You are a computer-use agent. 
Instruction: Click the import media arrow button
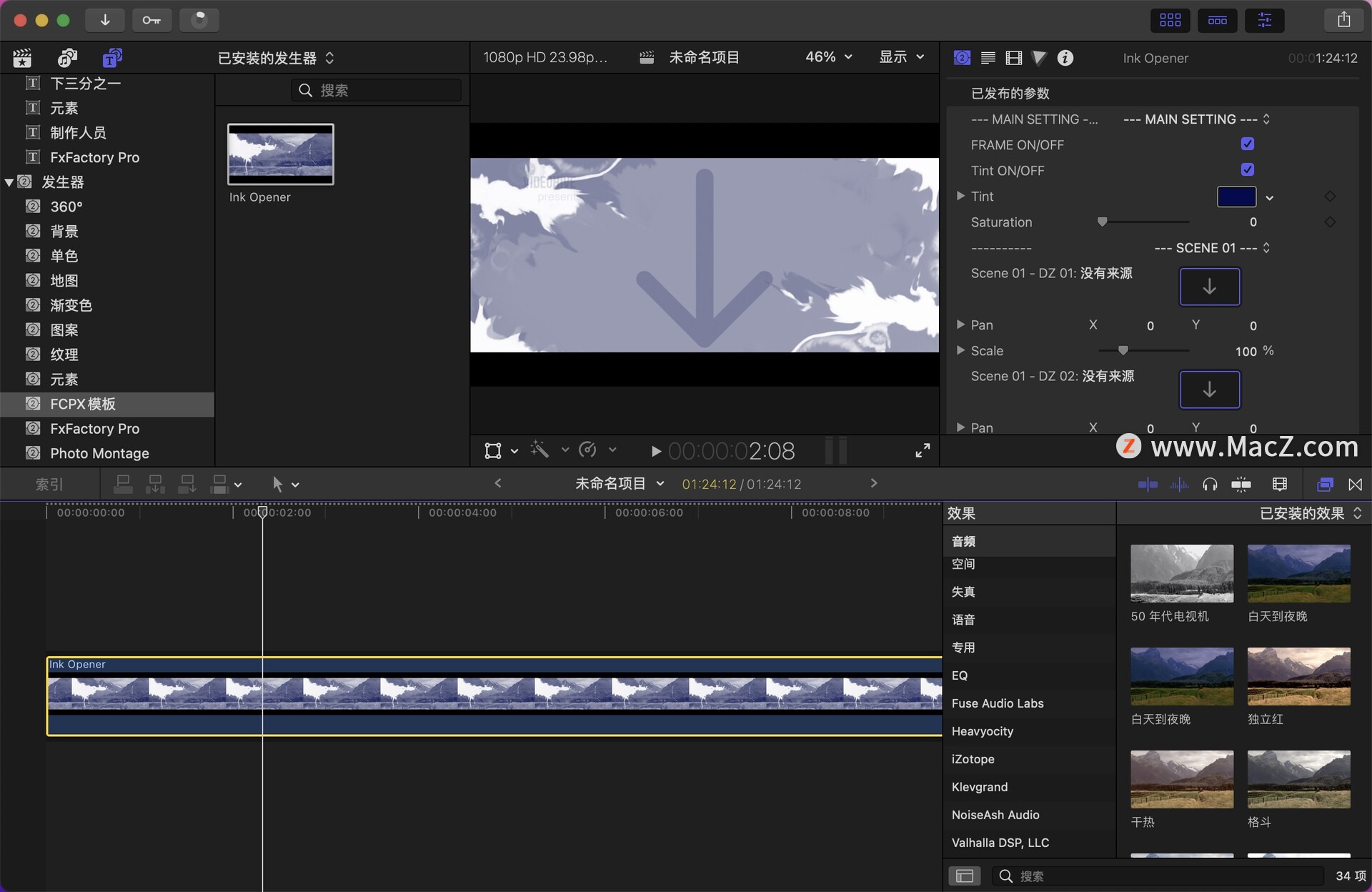105,20
